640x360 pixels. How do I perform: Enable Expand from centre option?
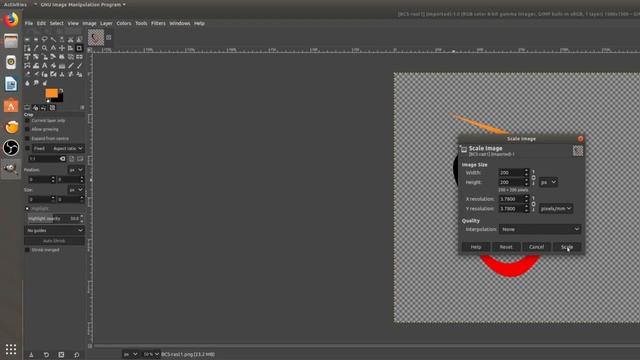(27, 138)
